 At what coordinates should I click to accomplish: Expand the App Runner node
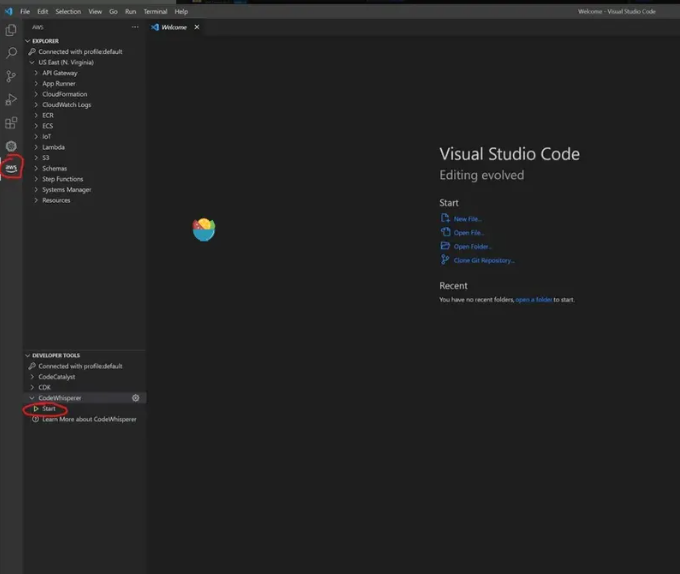click(36, 84)
